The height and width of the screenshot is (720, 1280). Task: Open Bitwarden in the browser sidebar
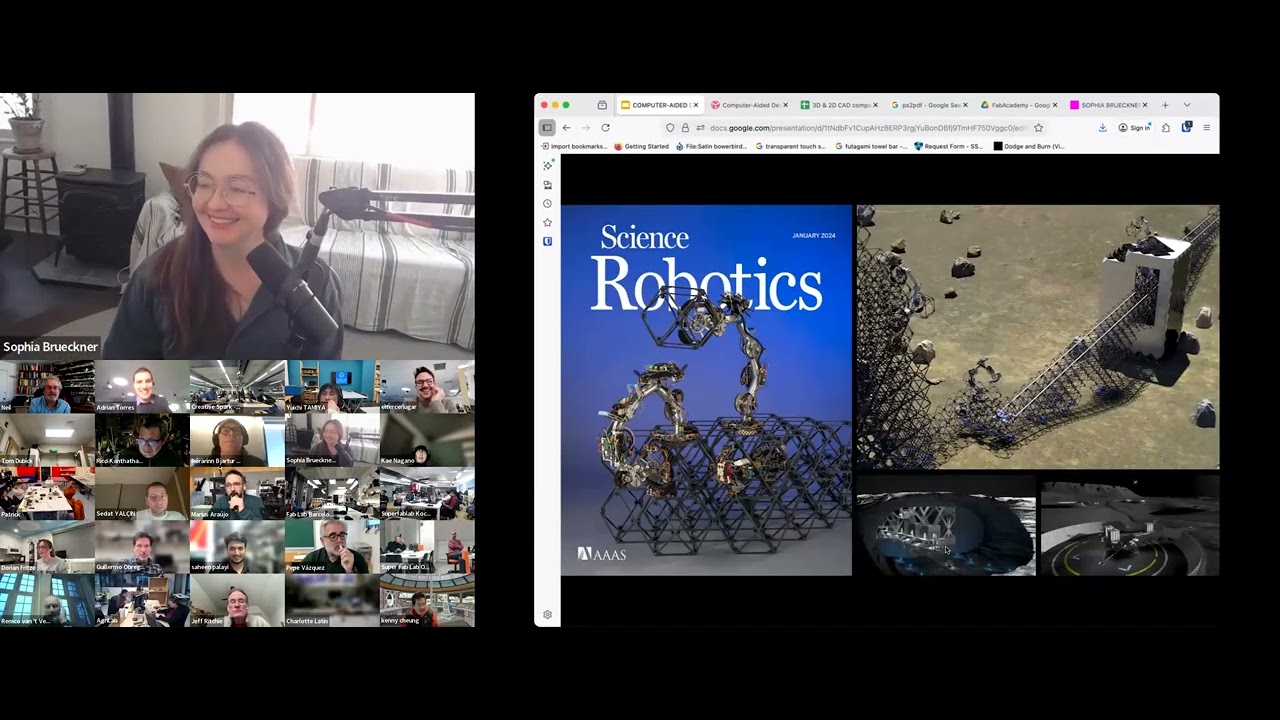point(547,241)
